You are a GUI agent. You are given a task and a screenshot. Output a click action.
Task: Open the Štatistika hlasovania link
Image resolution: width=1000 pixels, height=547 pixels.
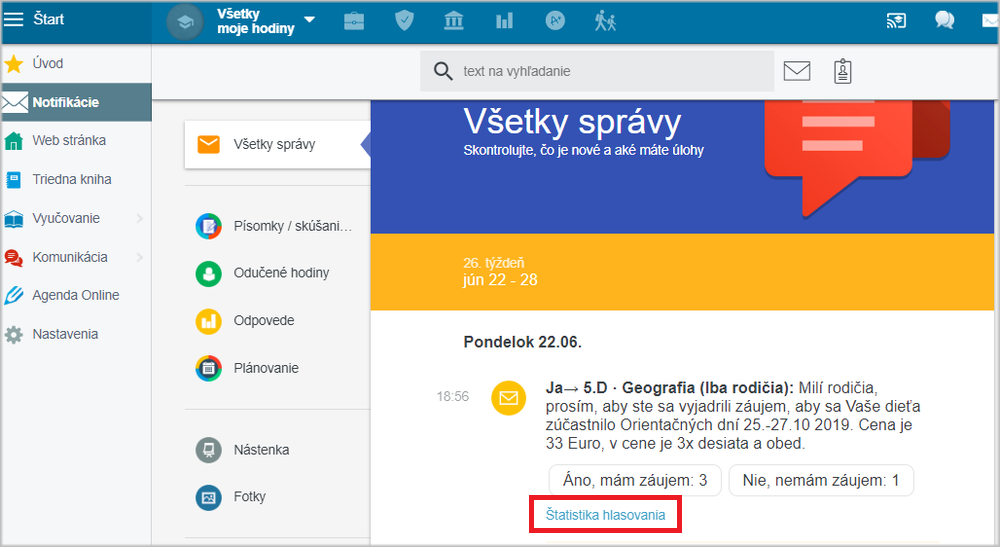(x=605, y=514)
